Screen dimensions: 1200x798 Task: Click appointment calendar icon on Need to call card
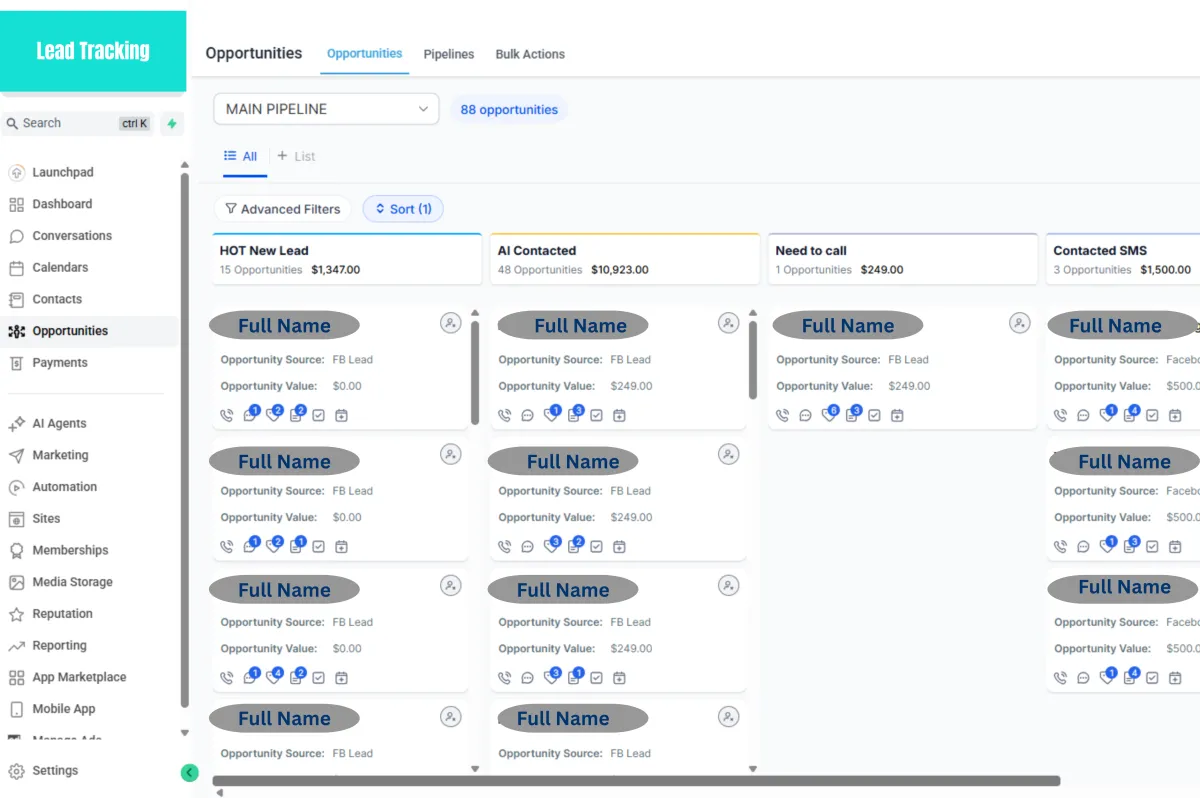pyautogui.click(x=897, y=415)
